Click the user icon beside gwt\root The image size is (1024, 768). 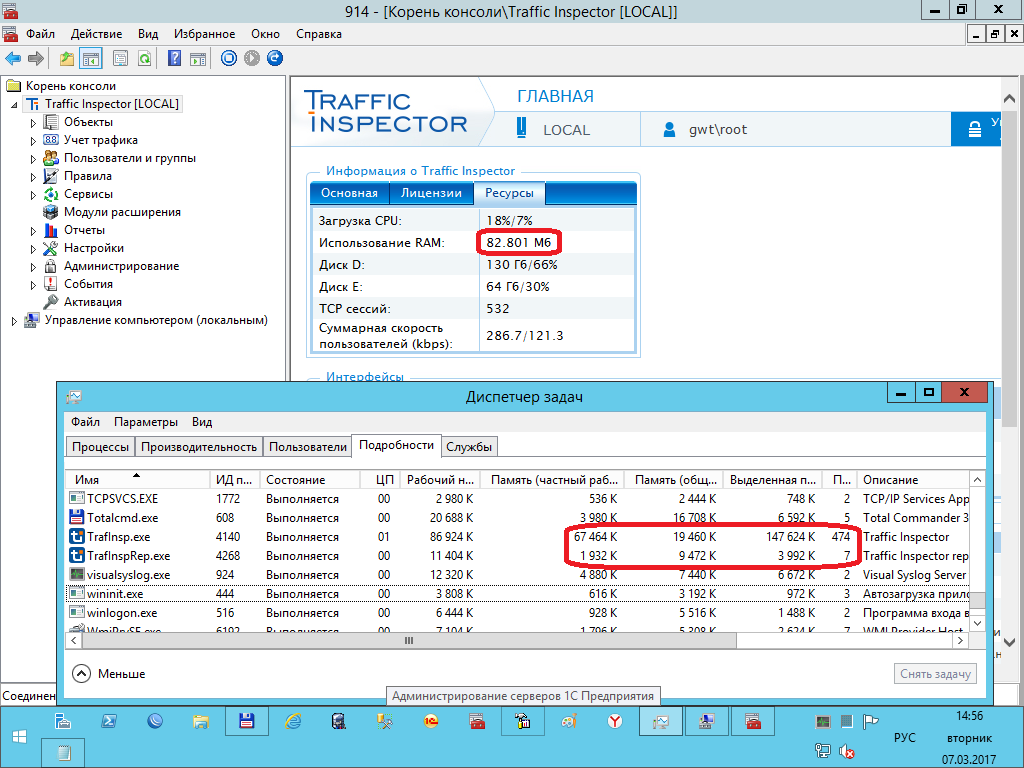pos(669,129)
